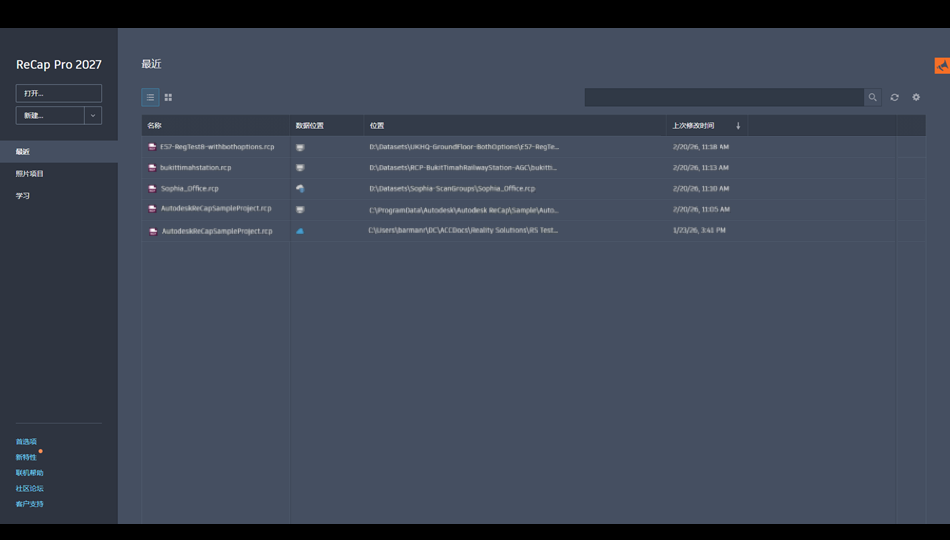Sort by the 名称 column header
This screenshot has width=950, height=540.
click(154, 125)
